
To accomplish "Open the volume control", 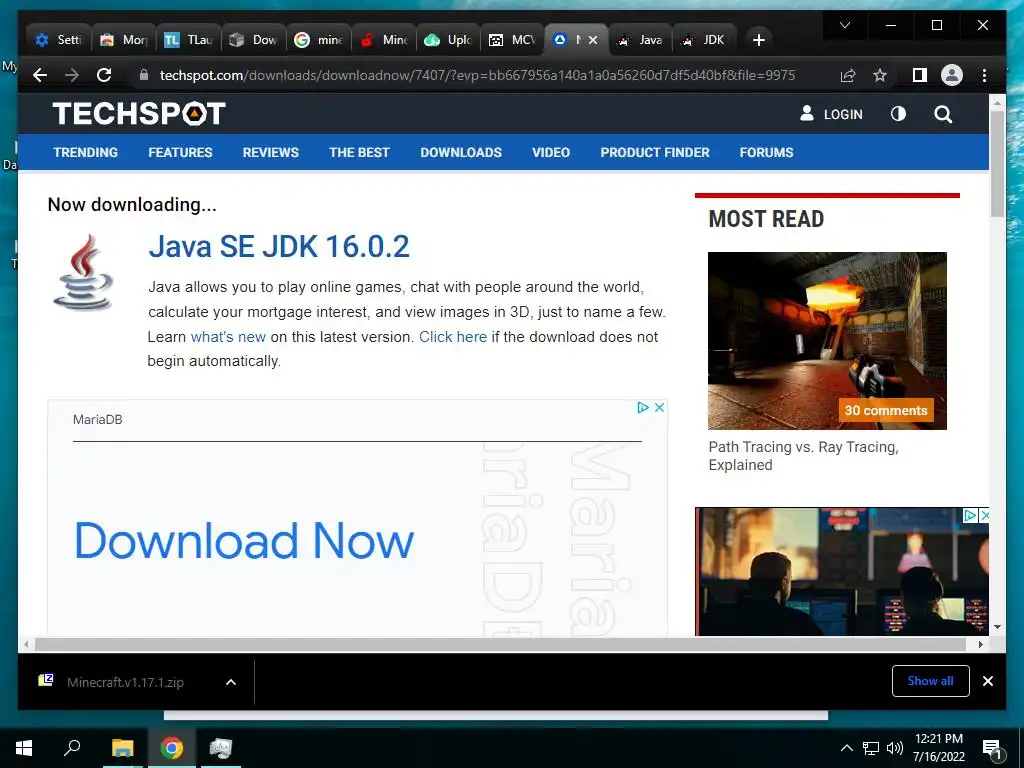I will point(895,748).
